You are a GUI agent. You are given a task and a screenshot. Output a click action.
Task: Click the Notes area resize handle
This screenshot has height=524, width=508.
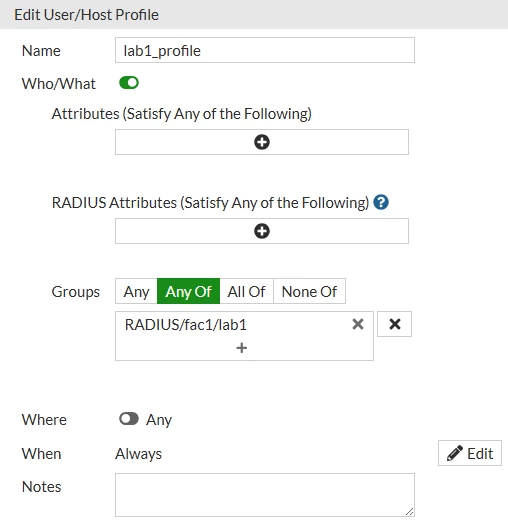click(x=409, y=511)
